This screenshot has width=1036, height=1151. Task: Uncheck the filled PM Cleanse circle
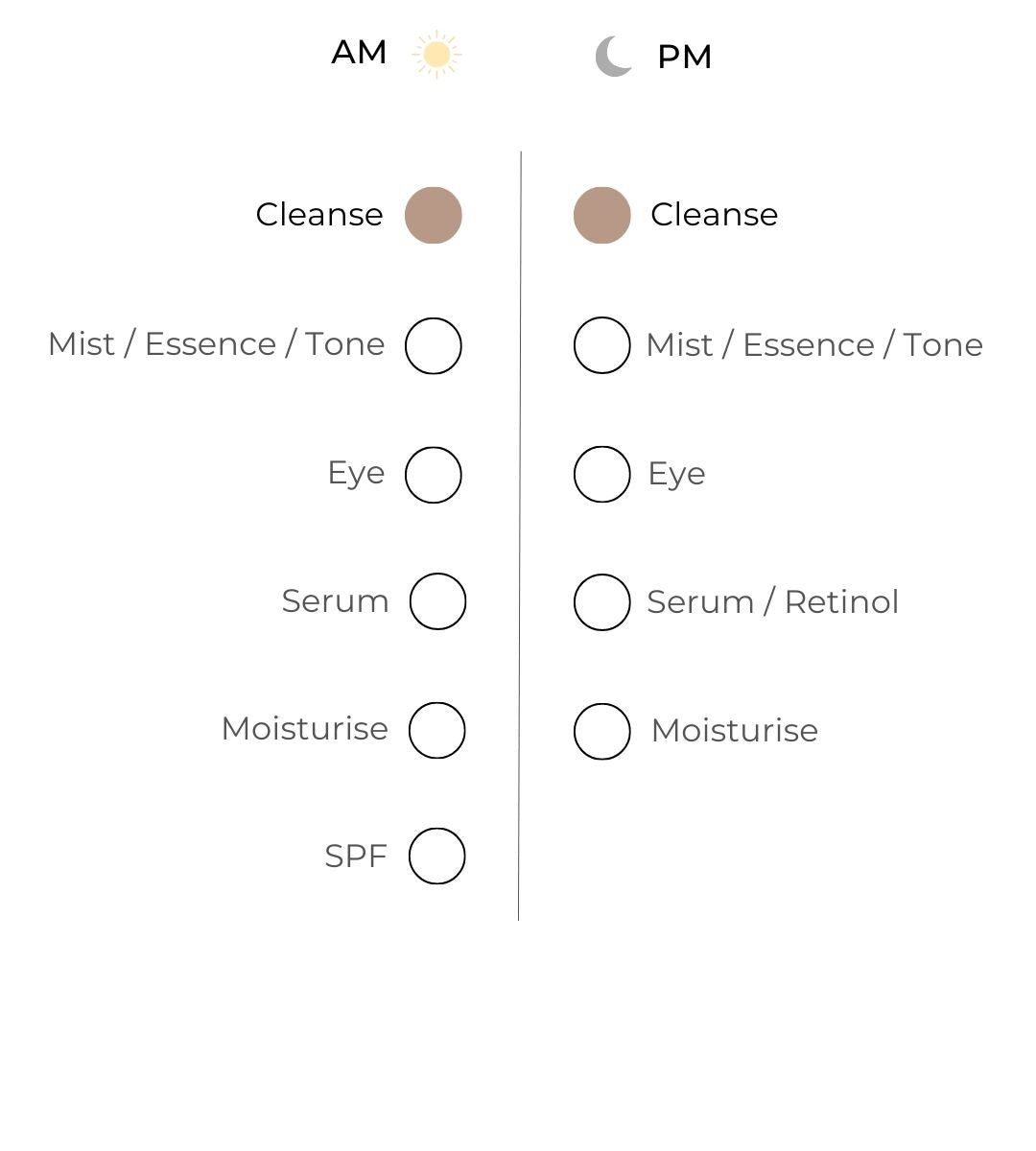602,216
